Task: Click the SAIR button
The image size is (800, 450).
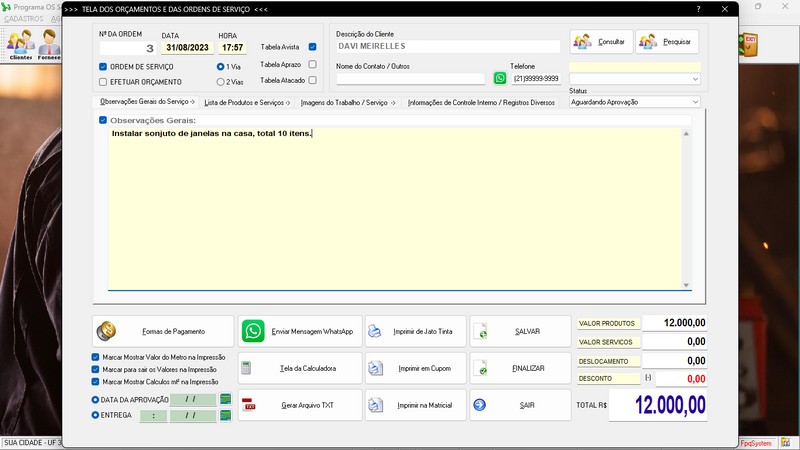Action: click(520, 405)
